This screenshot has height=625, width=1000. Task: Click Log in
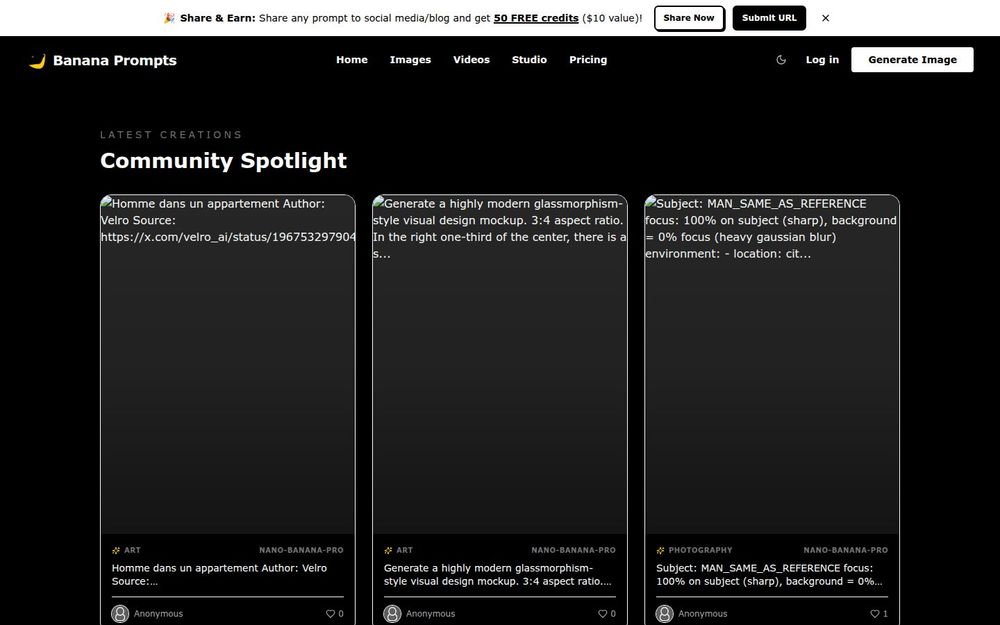point(822,60)
